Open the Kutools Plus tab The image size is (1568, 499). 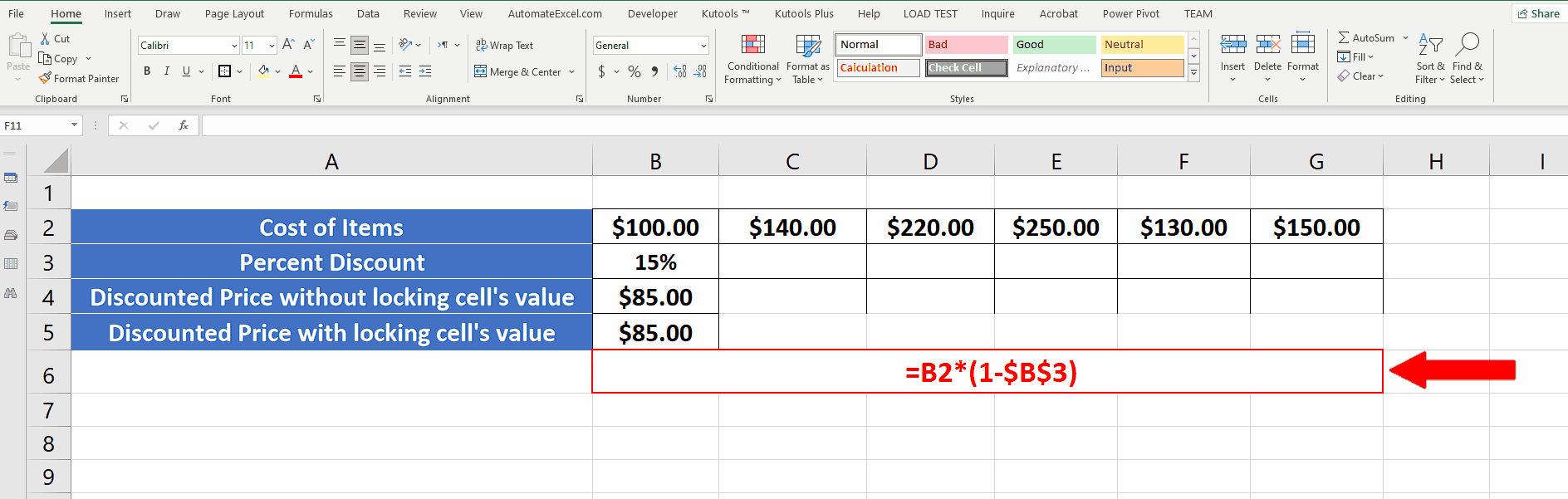tap(804, 13)
